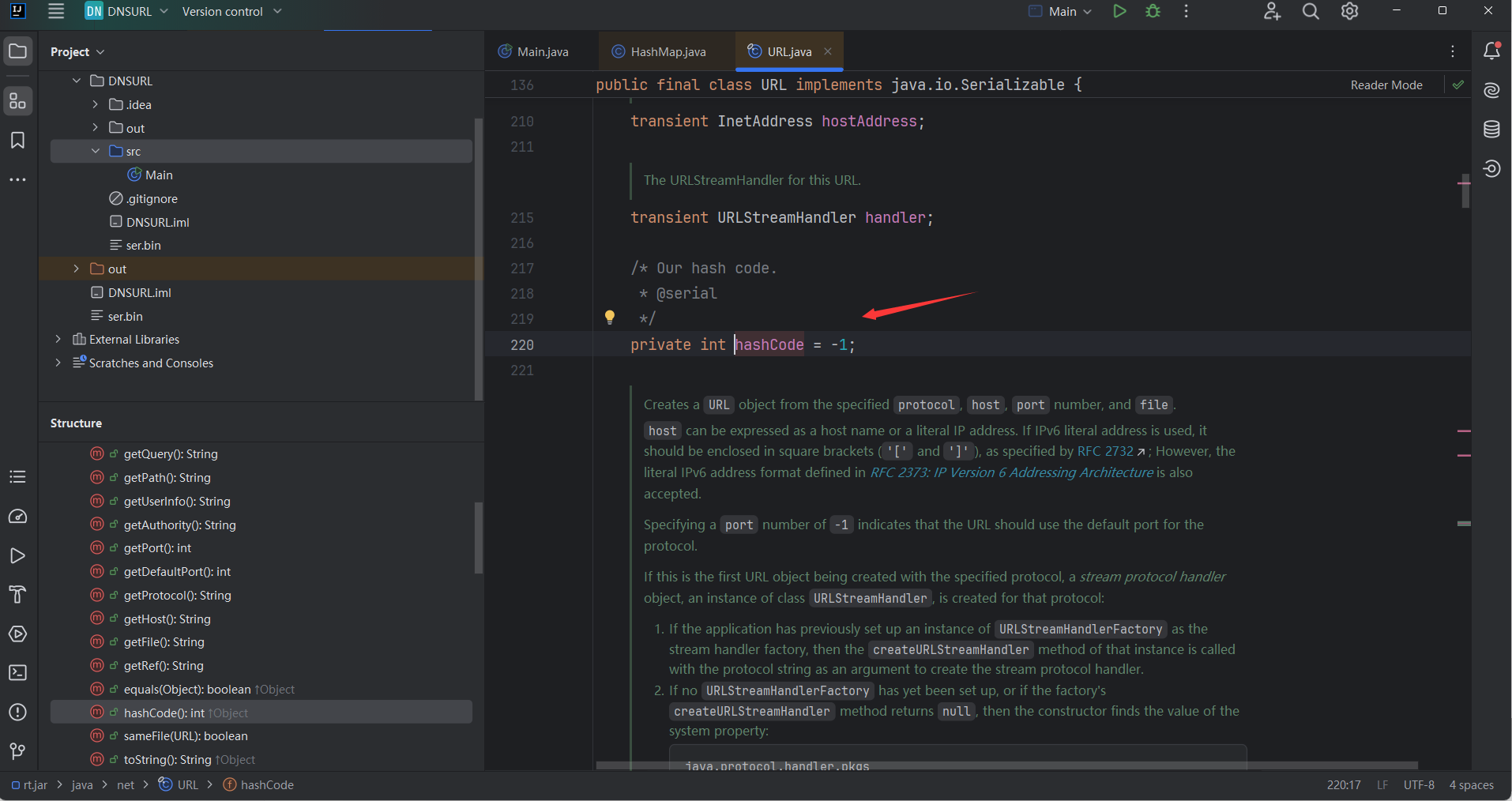Screen dimensions: 1512x801
Task: Open the Run tool window icon
Action: (17, 556)
